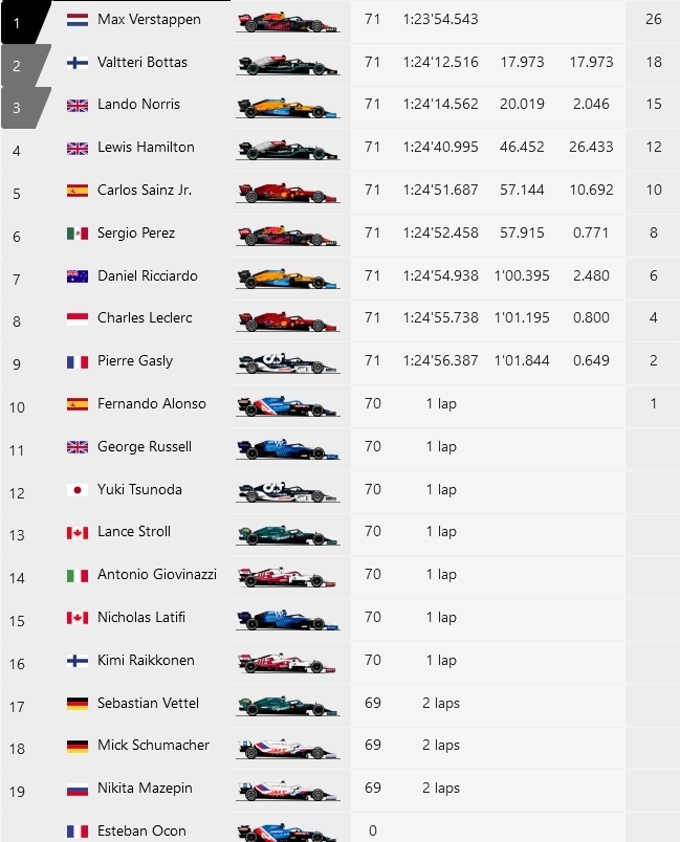Click the Japanese flag beside Yuki Tsunoda
Viewport: 680px width, 842px height.
[77, 490]
